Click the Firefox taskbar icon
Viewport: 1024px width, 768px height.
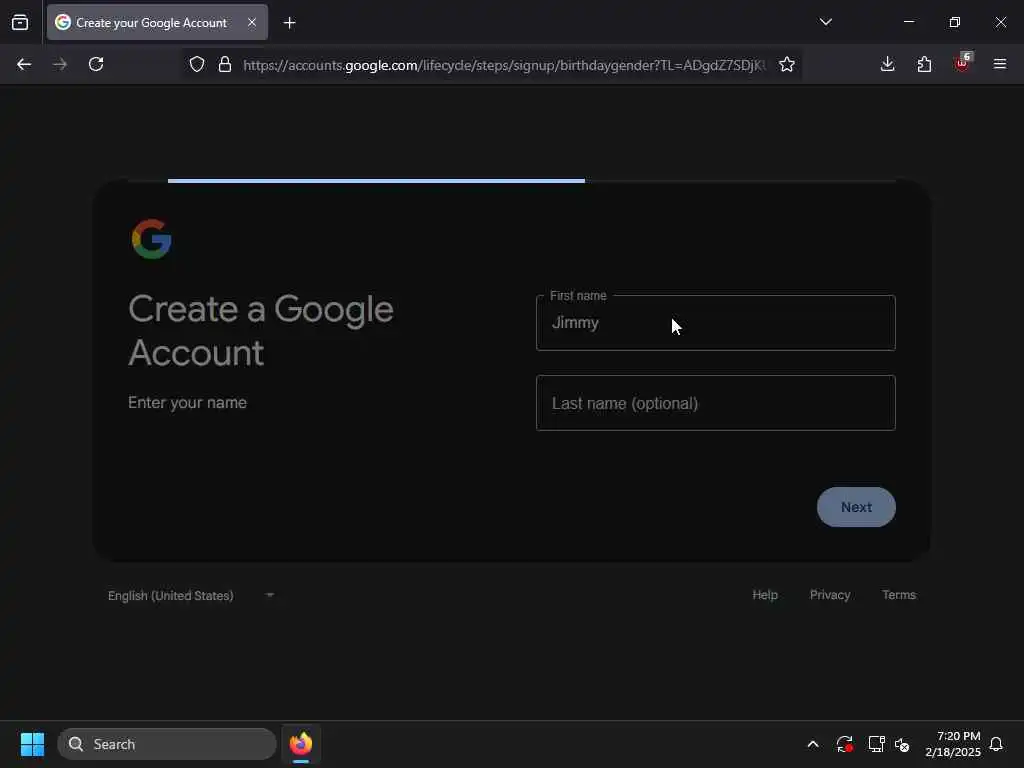[300, 744]
